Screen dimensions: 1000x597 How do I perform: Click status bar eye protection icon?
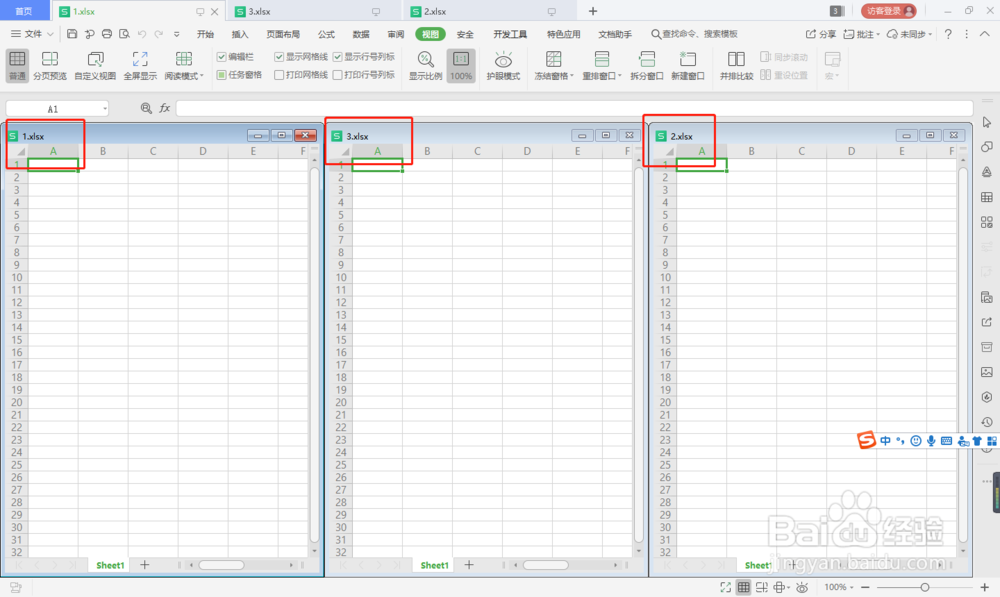802,587
